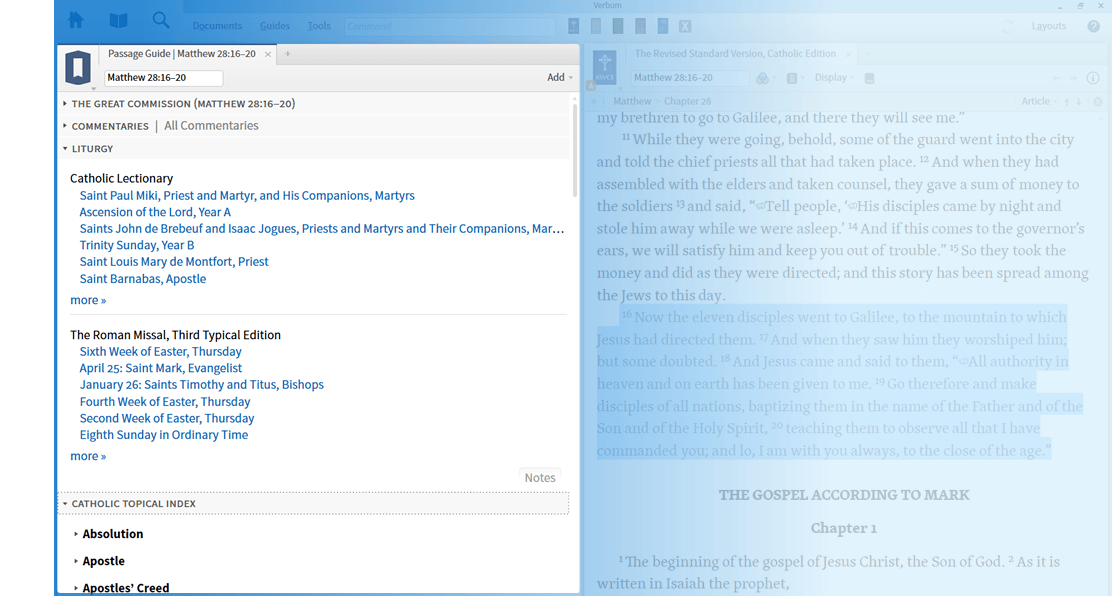The width and height of the screenshot is (1112, 596).
Task: Expand the contents pane chevron beside Matthew
Action: click(x=594, y=101)
